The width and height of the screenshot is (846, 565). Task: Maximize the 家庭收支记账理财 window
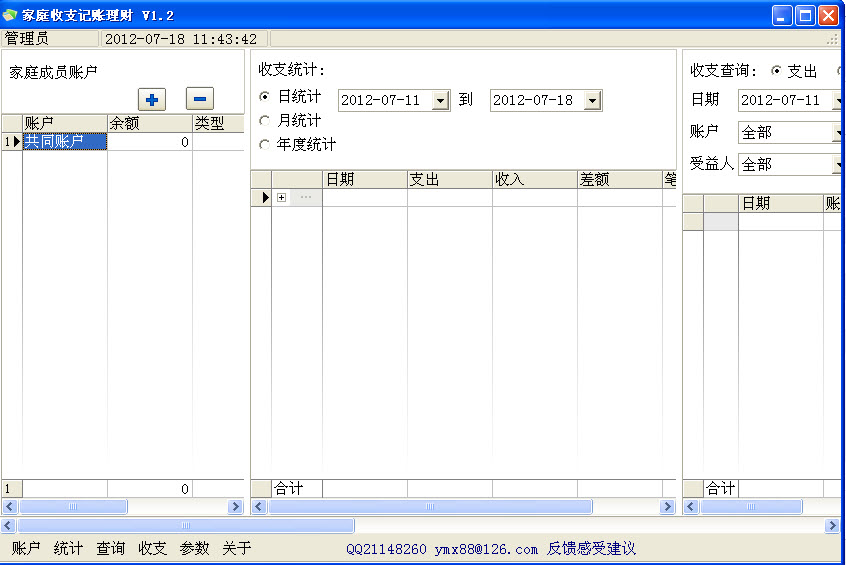coord(805,16)
